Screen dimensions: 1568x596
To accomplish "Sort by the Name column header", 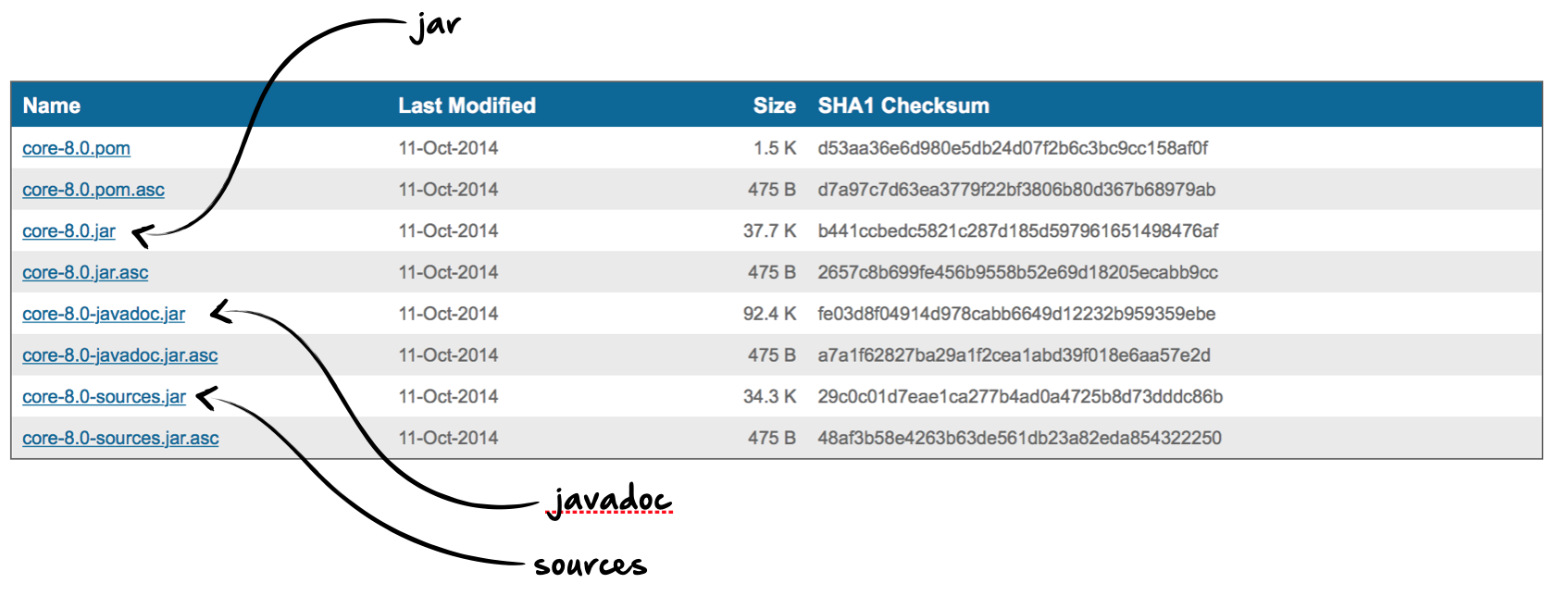I will 52,106.
